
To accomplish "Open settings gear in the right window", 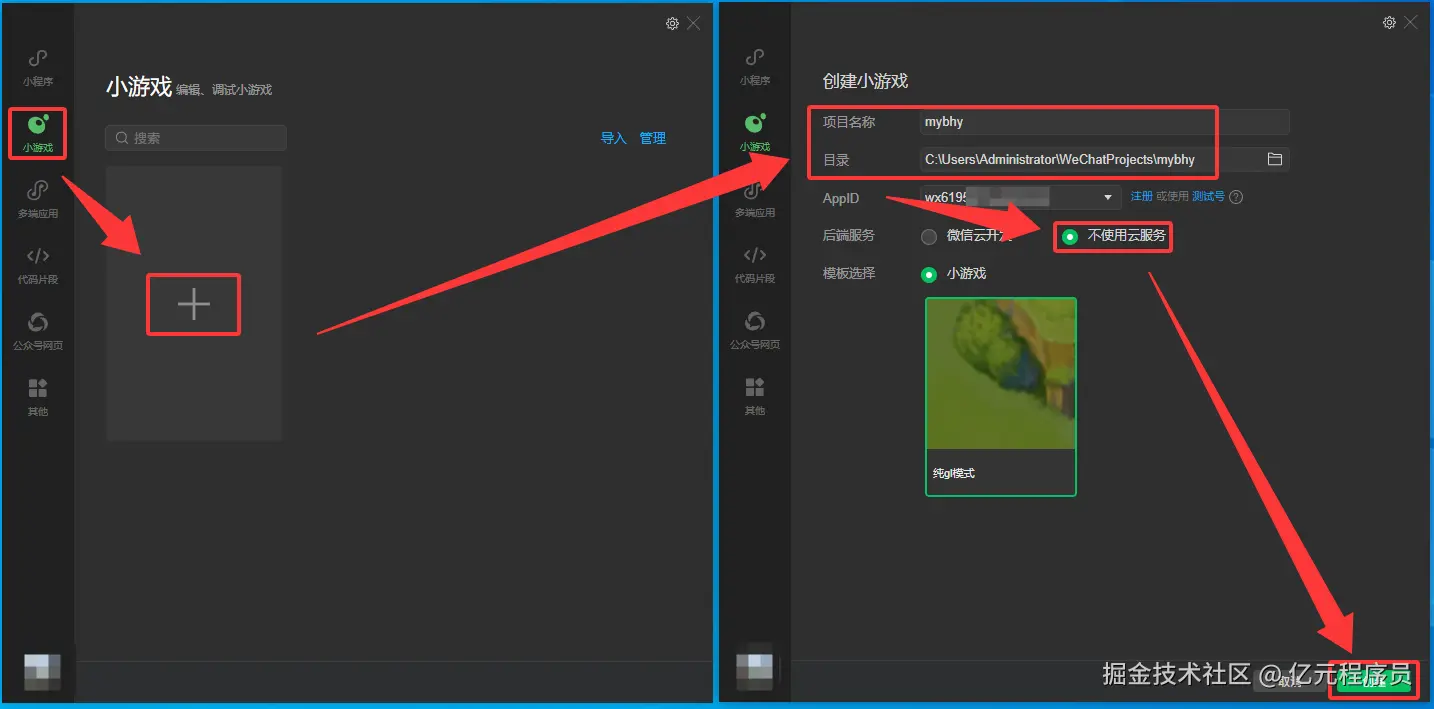I will click(x=1389, y=22).
